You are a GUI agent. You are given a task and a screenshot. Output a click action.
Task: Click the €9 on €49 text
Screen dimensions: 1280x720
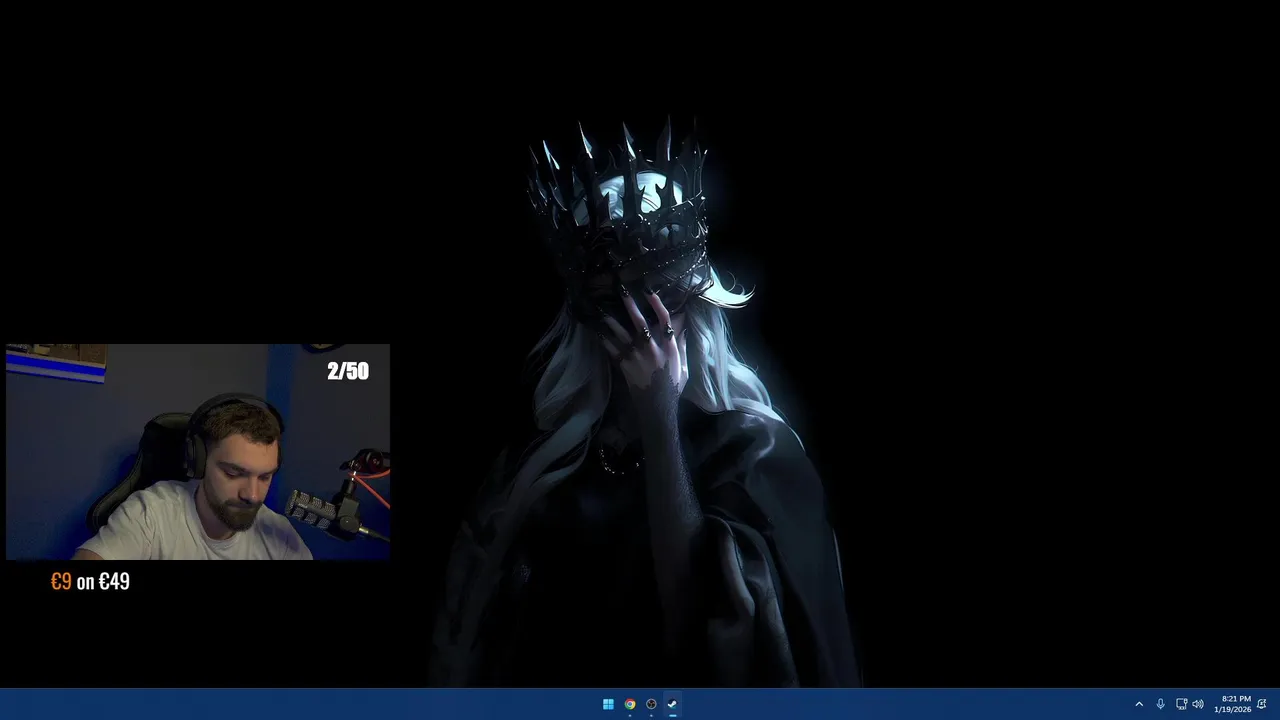tap(90, 581)
